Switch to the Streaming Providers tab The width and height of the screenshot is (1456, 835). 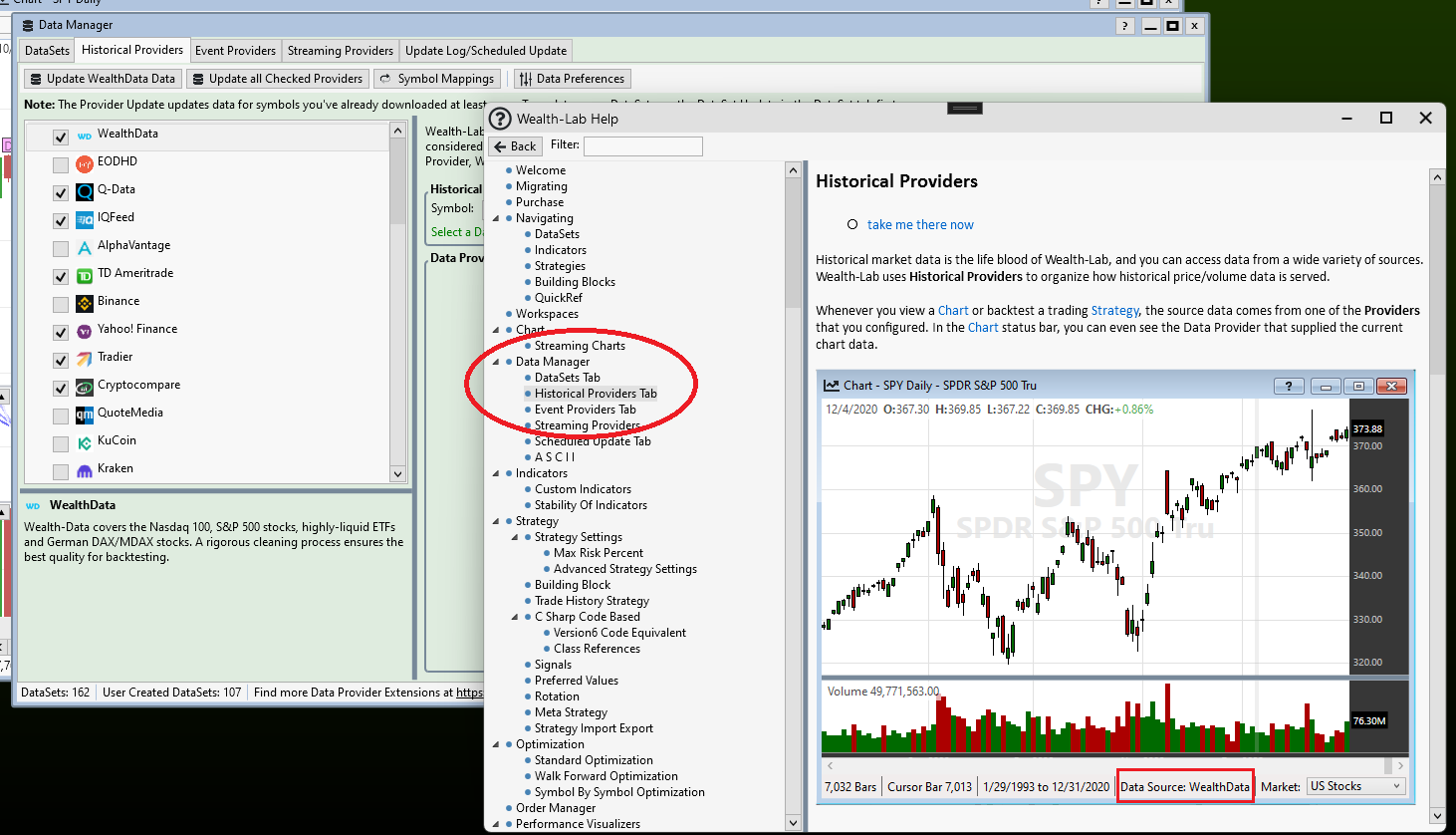click(341, 51)
